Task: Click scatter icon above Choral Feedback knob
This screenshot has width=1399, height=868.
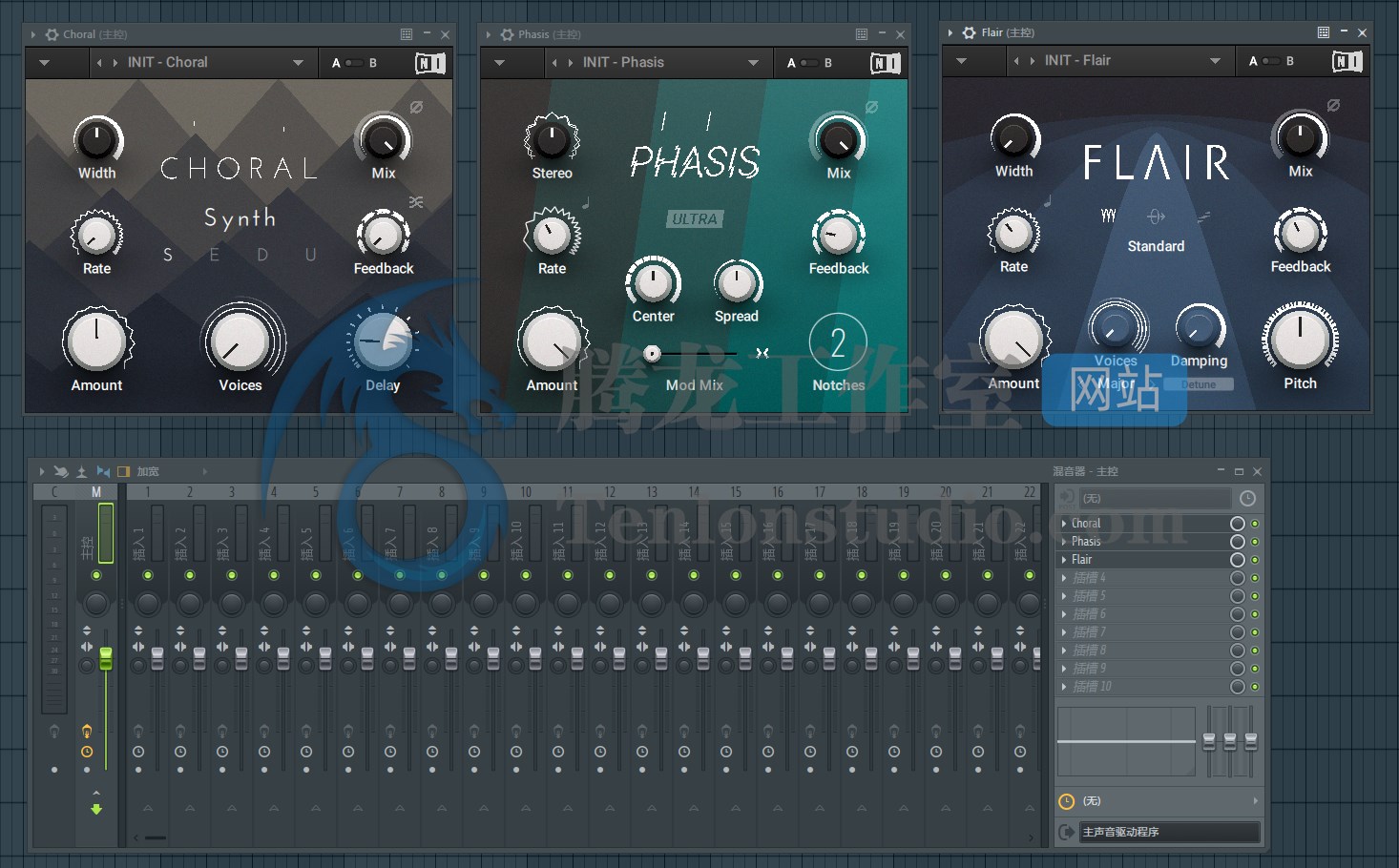Action: 416,202
